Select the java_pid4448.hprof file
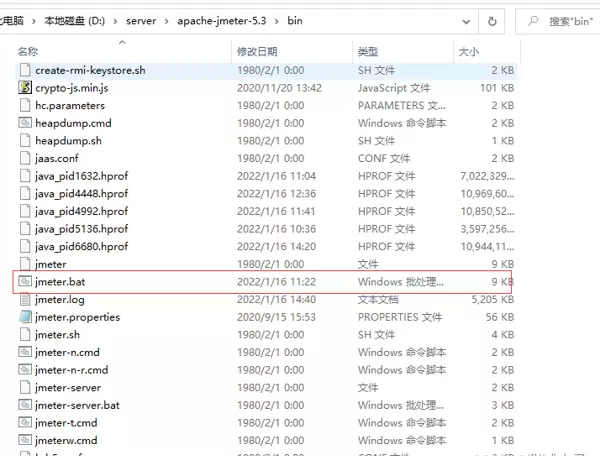This screenshot has width=600, height=456. click(81, 193)
